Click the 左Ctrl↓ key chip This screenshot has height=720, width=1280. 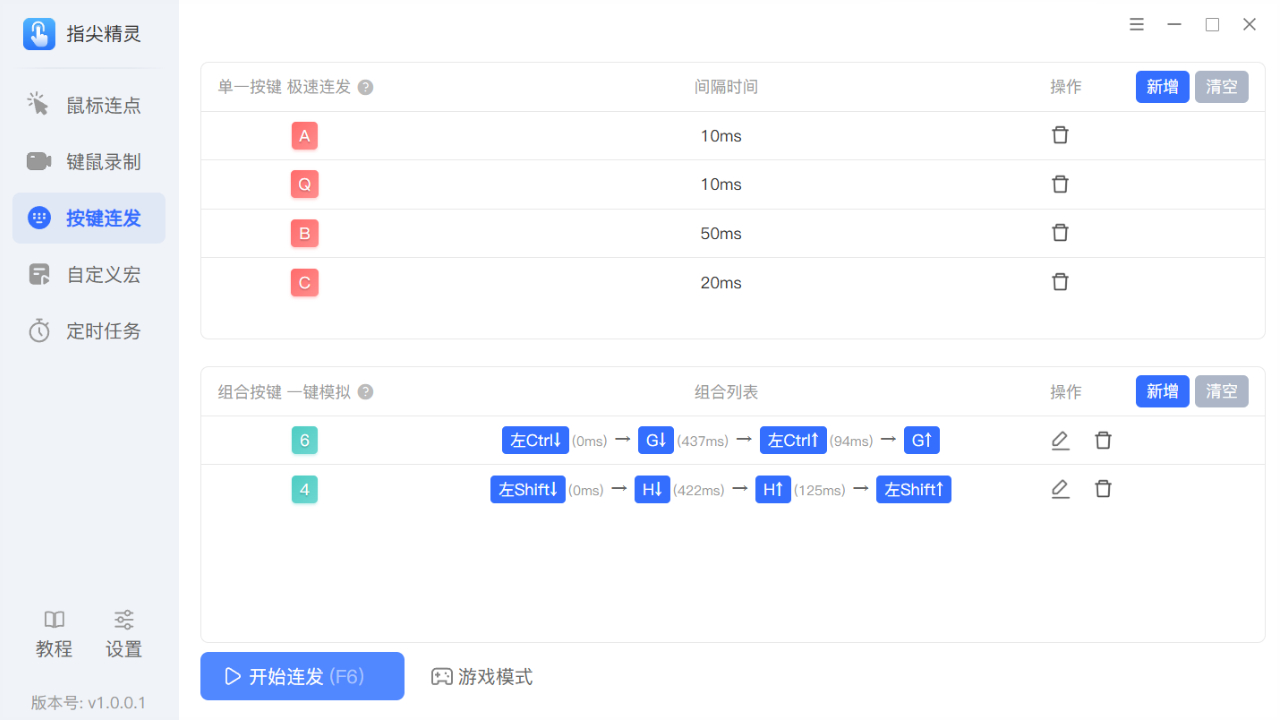tap(536, 440)
